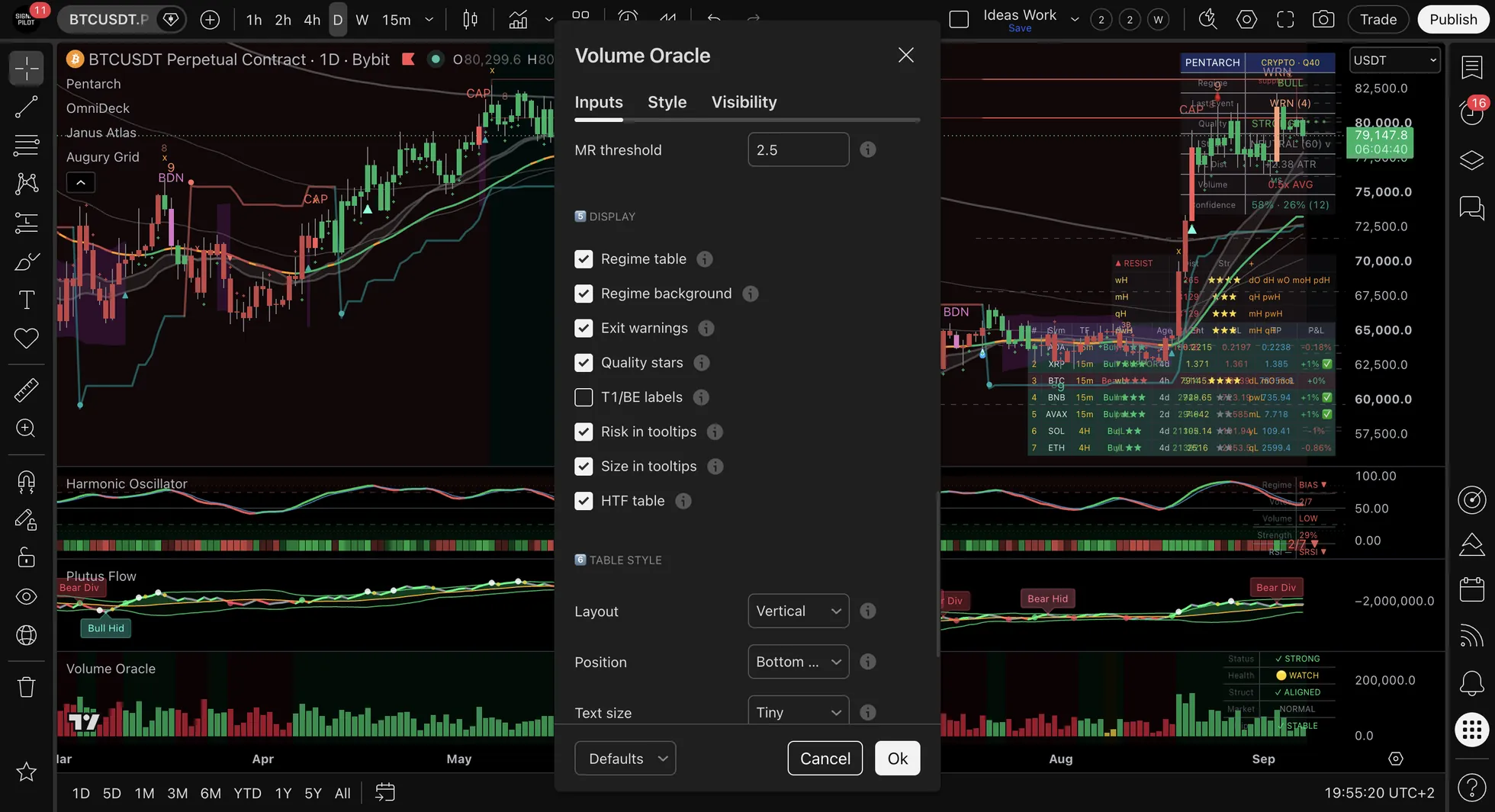The height and width of the screenshot is (812, 1495).
Task: Open the ruler measure tool
Action: 26,390
